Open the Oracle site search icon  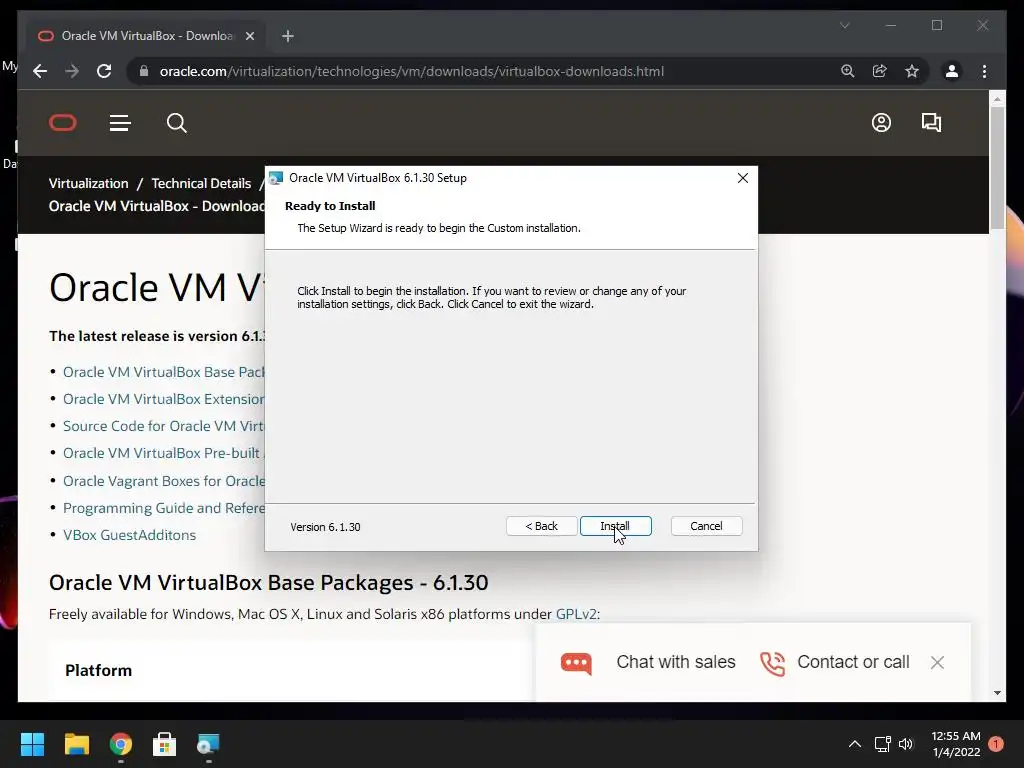(x=176, y=123)
